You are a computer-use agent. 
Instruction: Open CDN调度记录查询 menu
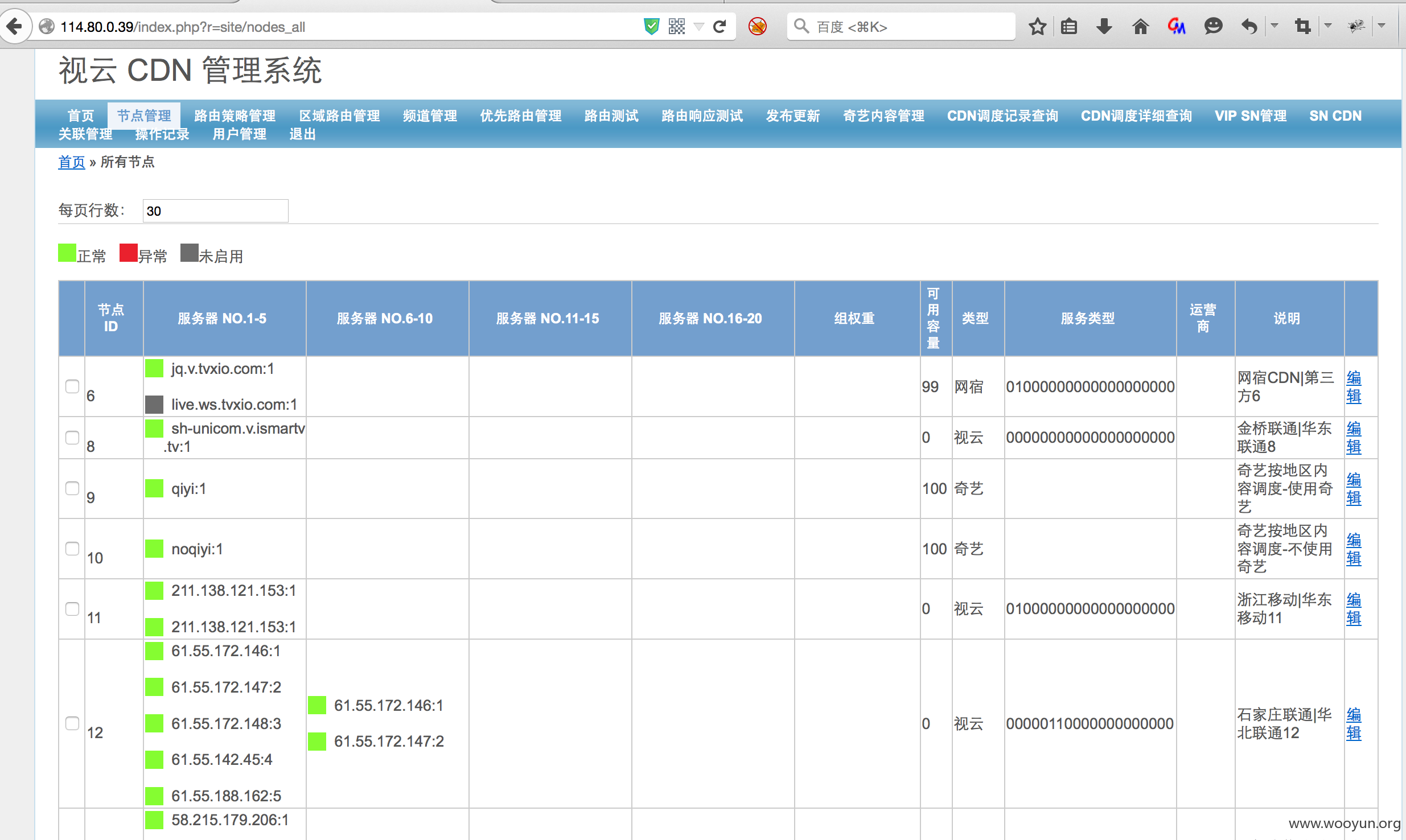(x=1002, y=116)
